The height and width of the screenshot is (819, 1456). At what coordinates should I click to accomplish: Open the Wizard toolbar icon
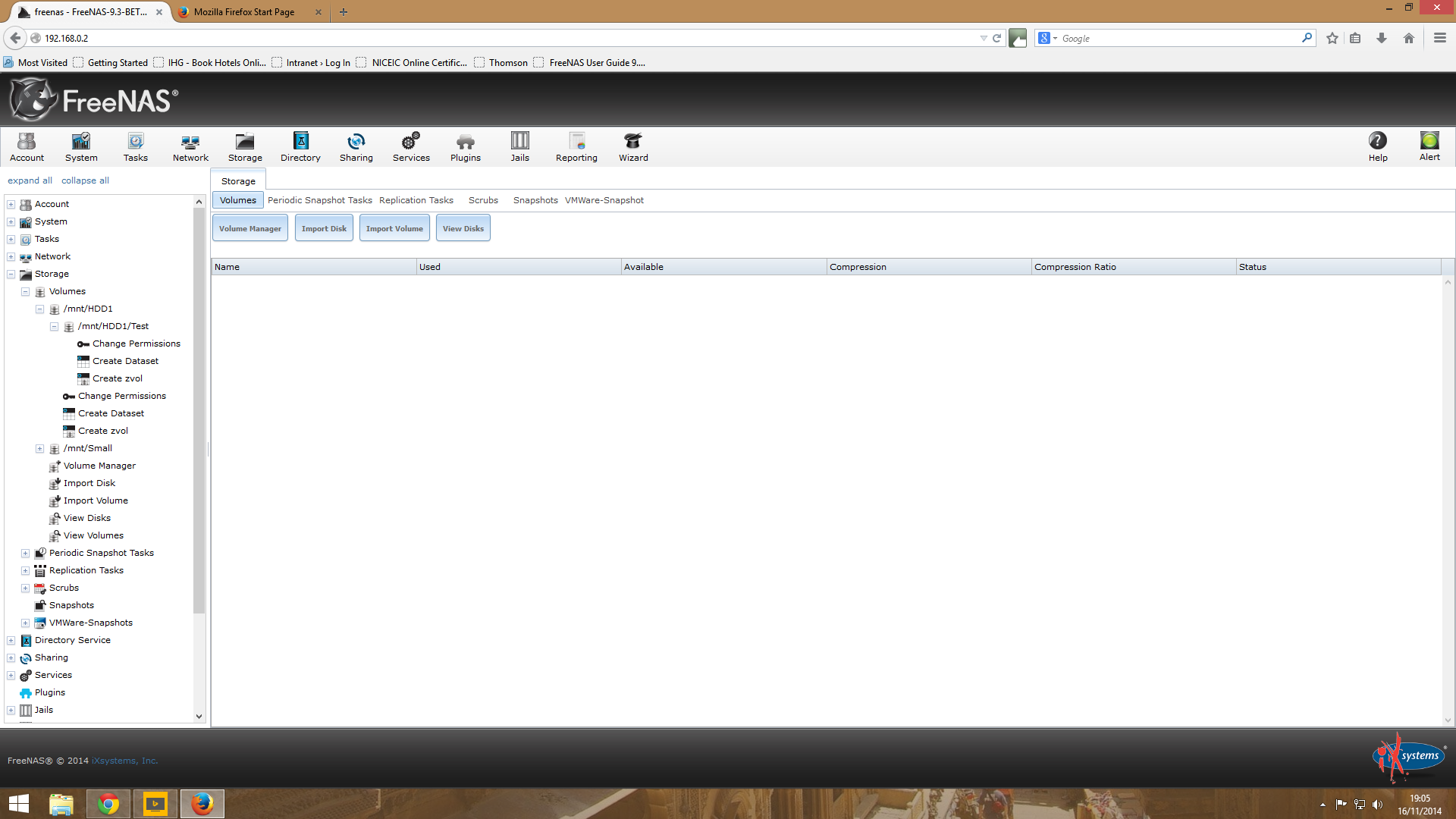point(632,146)
